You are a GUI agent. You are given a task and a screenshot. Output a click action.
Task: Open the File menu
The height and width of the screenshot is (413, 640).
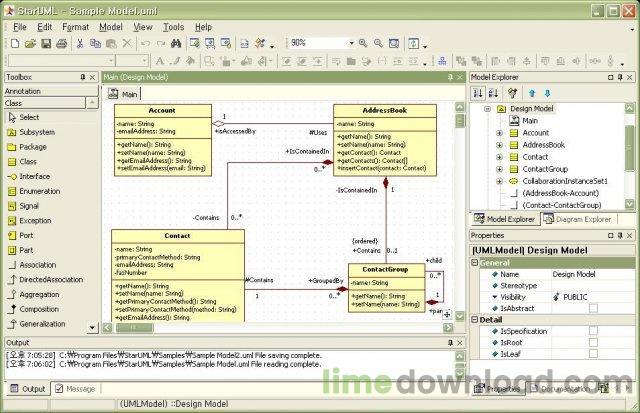(x=20, y=27)
